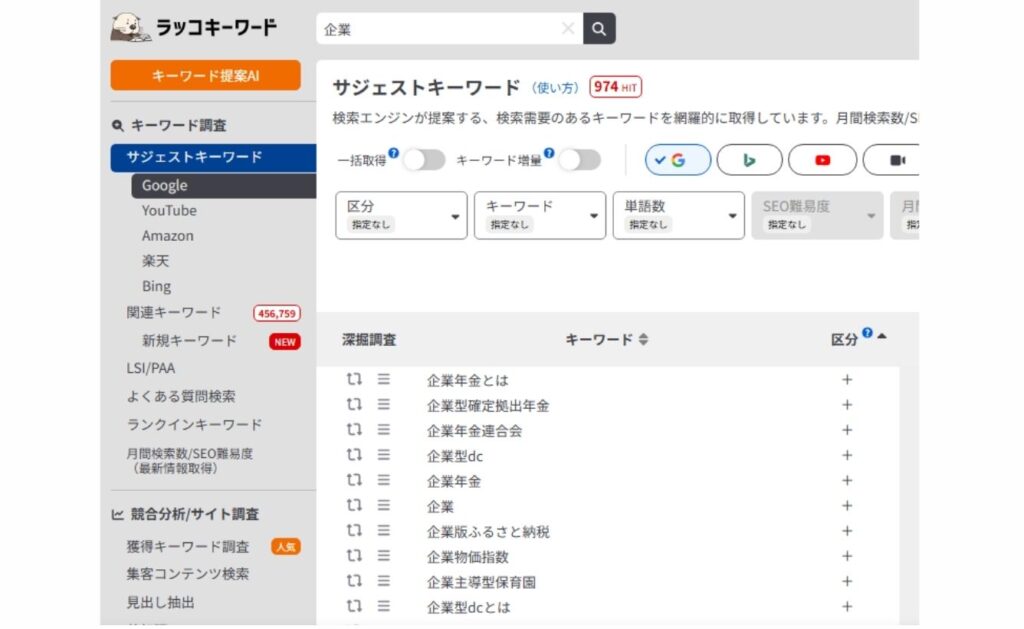The image size is (1024, 629).
Task: Open the 単語数 filter dropdown
Action: point(678,216)
